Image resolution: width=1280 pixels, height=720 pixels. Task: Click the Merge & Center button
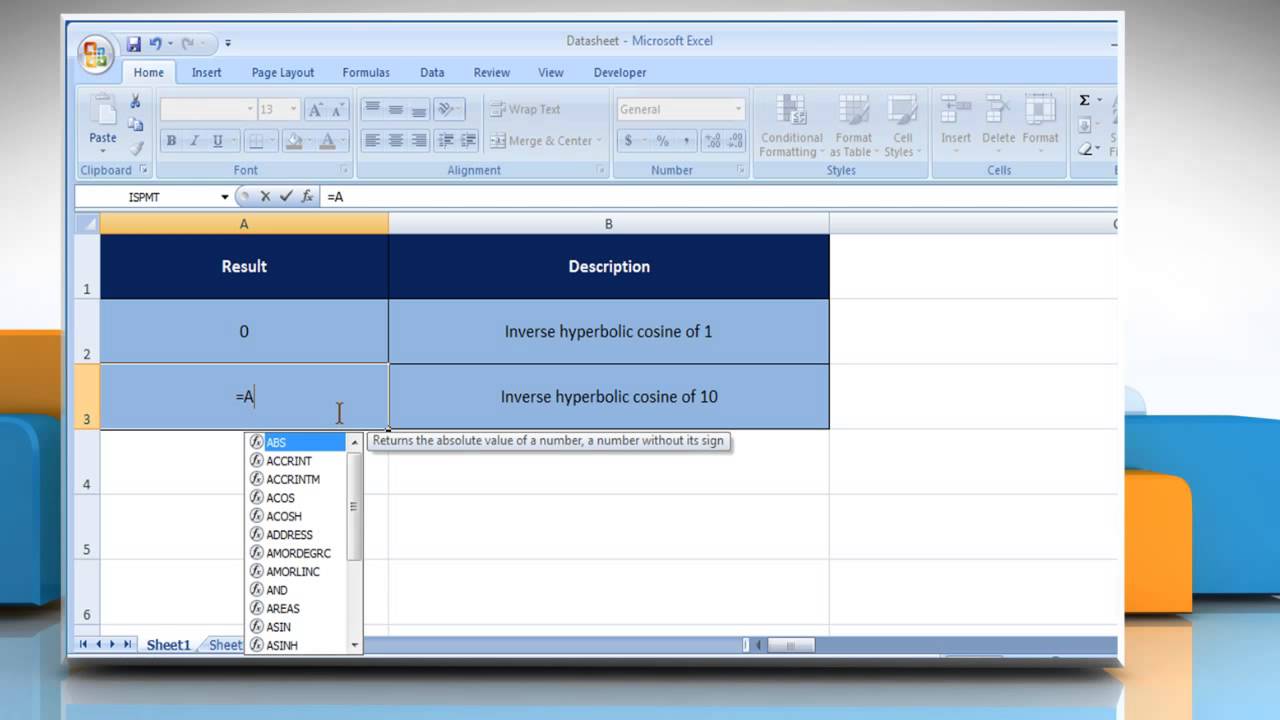tap(546, 141)
